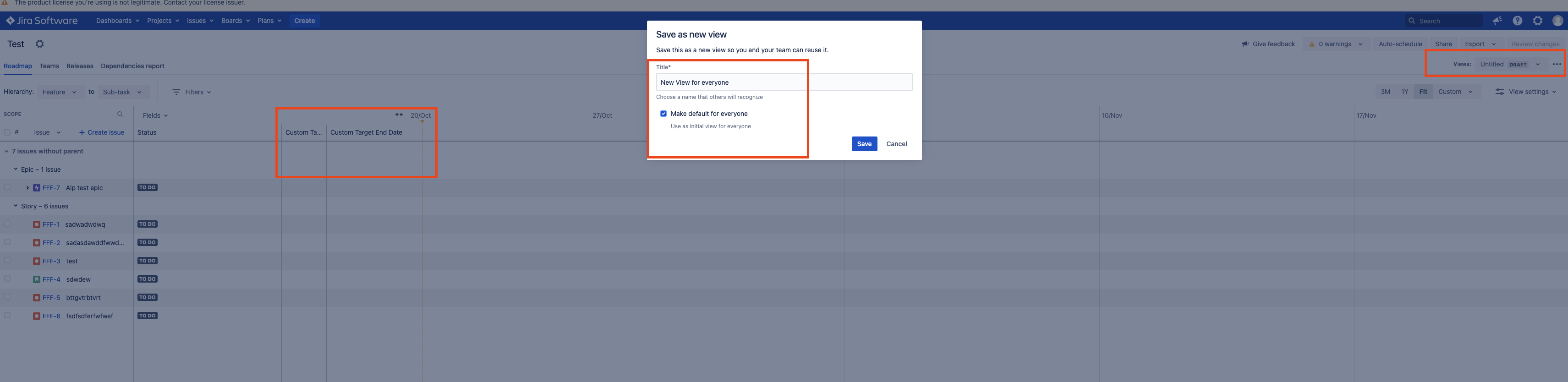Click the green story icon for FFF-4
This screenshot has width=1568, height=382.
pyautogui.click(x=37, y=279)
